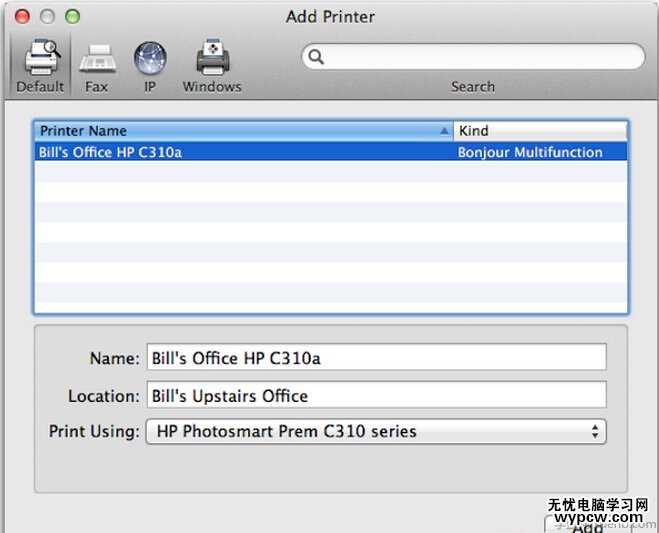Sort list by Printer Name column
This screenshot has height=533, width=659.
(x=240, y=131)
